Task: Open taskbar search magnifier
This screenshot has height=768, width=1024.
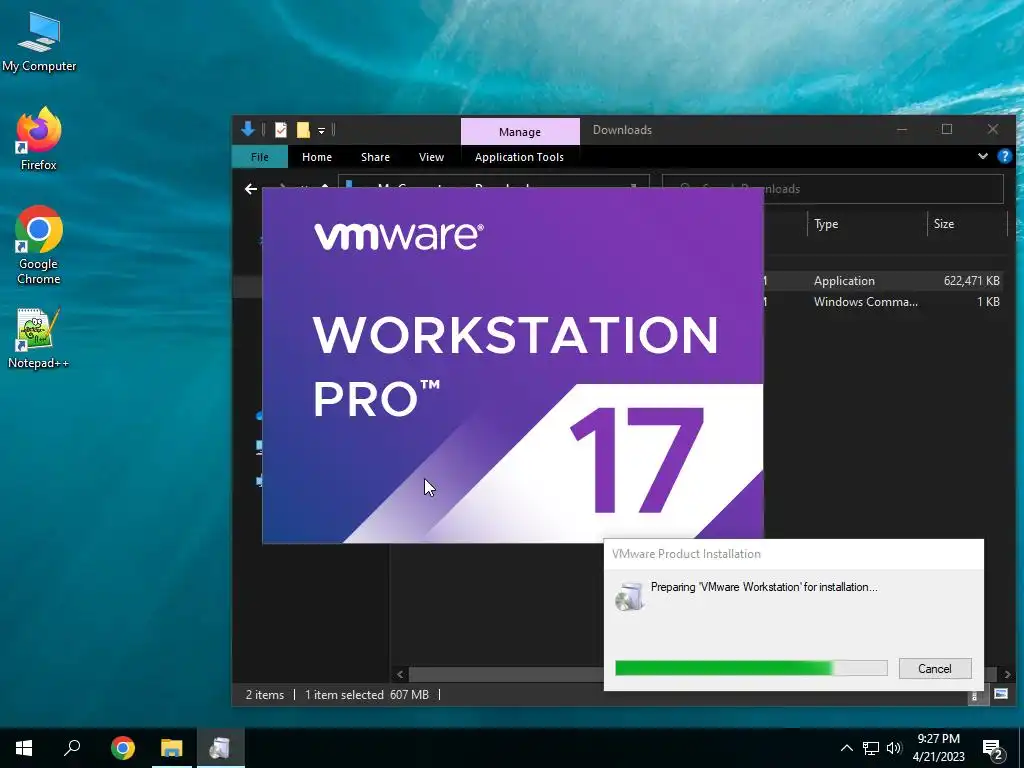Action: pos(72,748)
